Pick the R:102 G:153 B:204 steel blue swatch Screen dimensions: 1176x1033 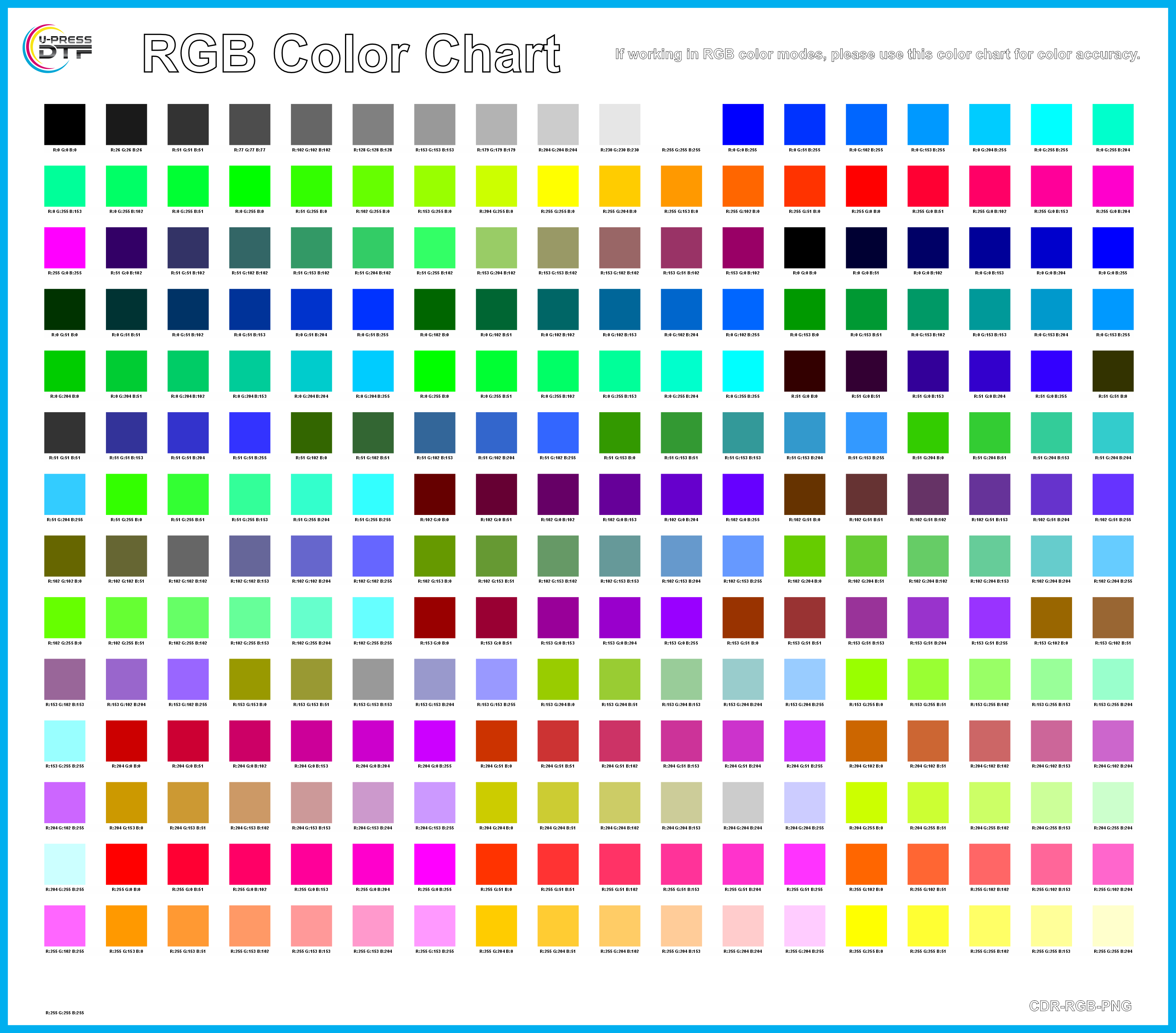[x=681, y=556]
